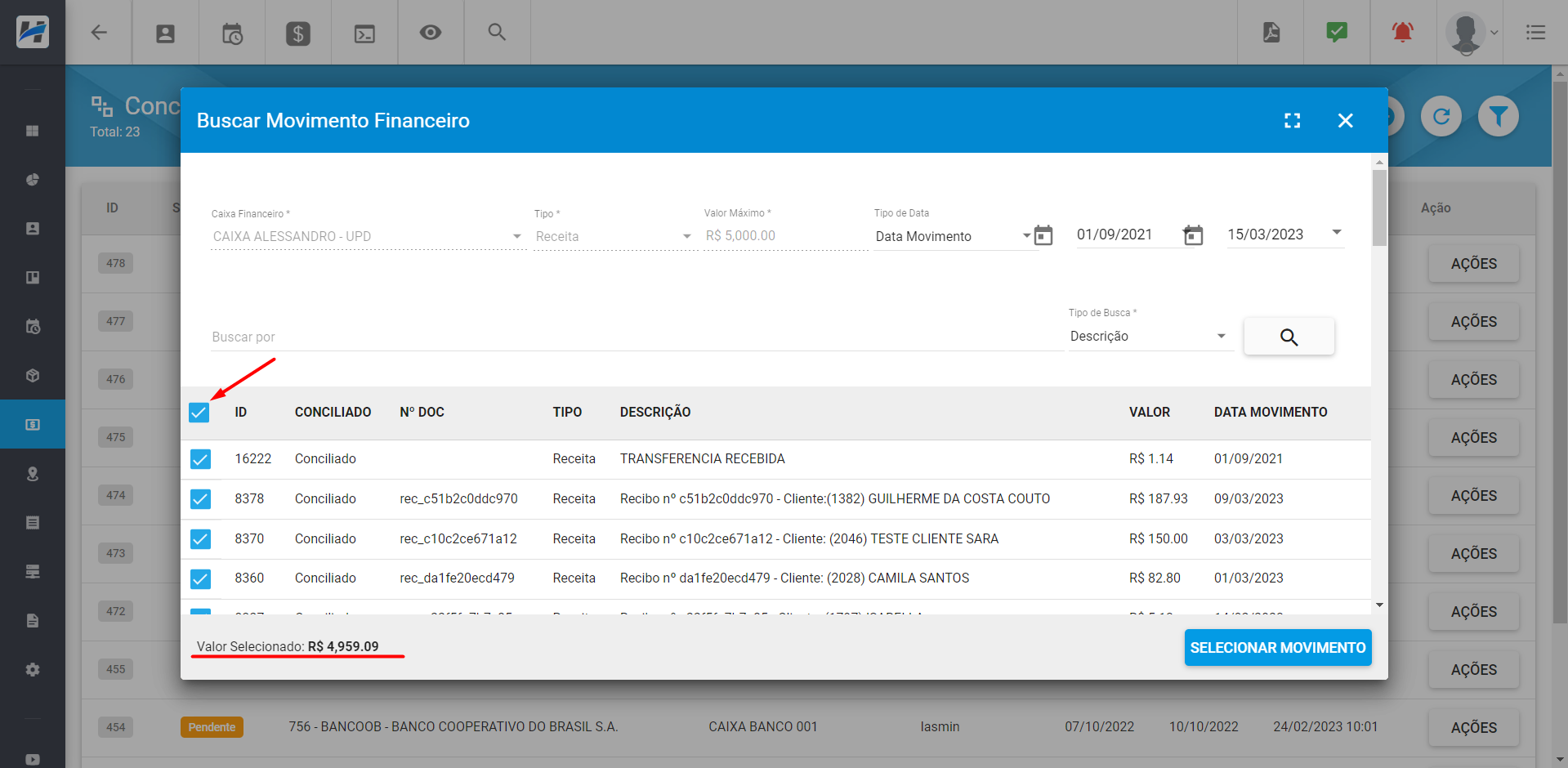1568x768 pixels.
Task: Uncheck the row 8378 checkbox
Action: tap(200, 499)
